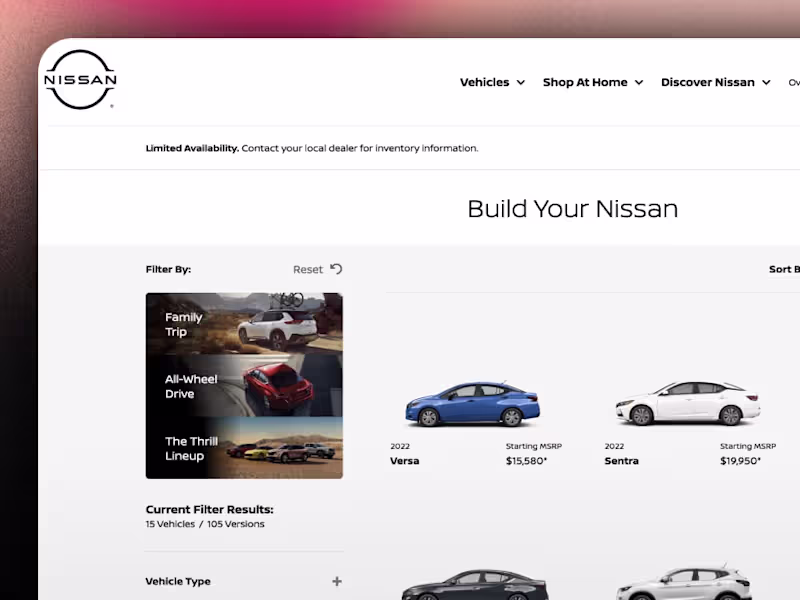Select the All-Wheel Drive filter tile
The image size is (800, 600).
244,386
